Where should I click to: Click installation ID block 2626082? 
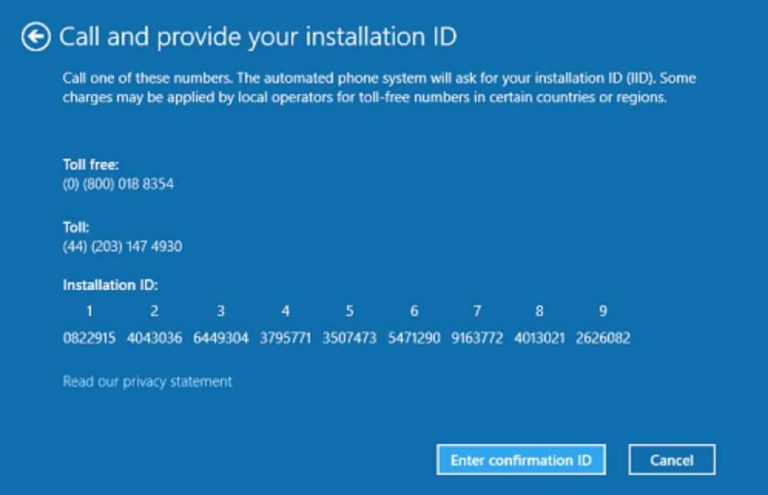click(x=603, y=338)
